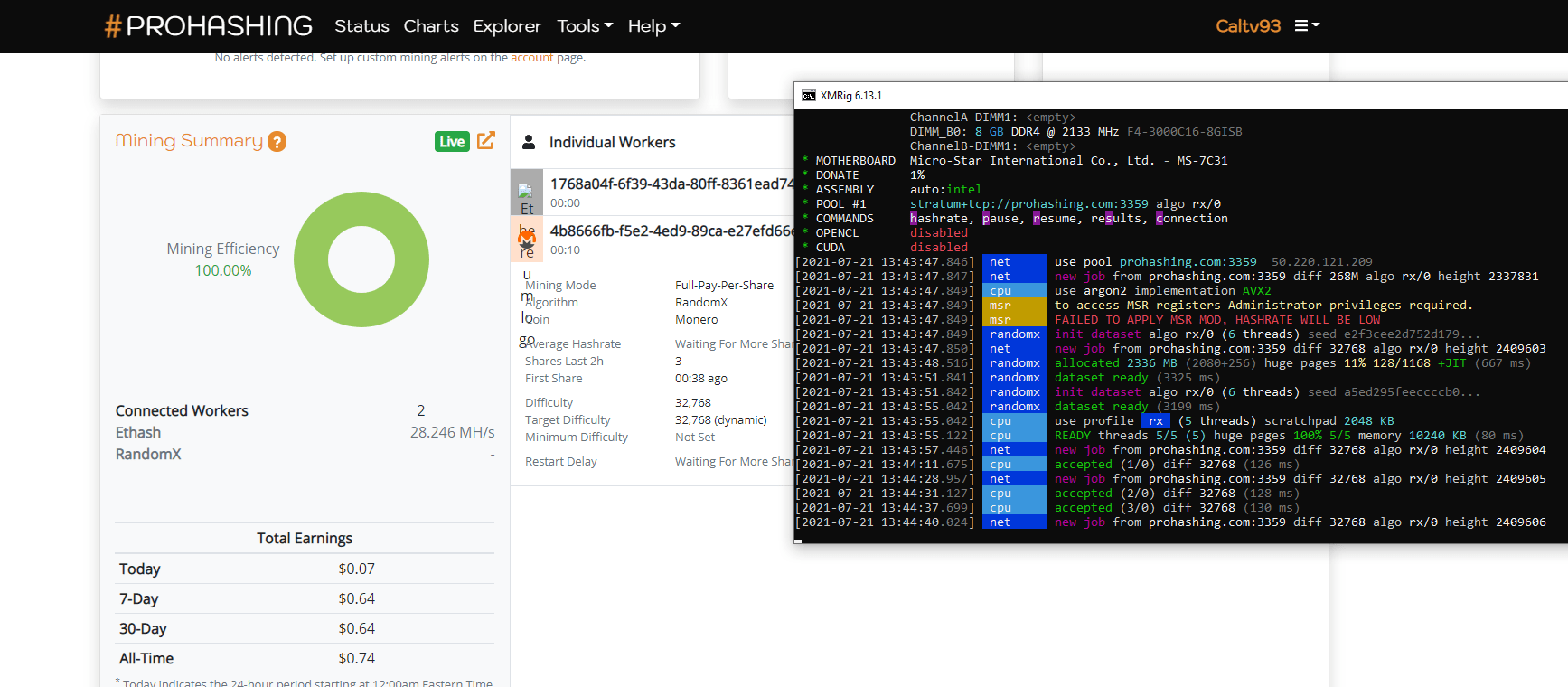Click the Not Set minimum difficulty value
The width and height of the screenshot is (1568, 687).
pos(695,438)
